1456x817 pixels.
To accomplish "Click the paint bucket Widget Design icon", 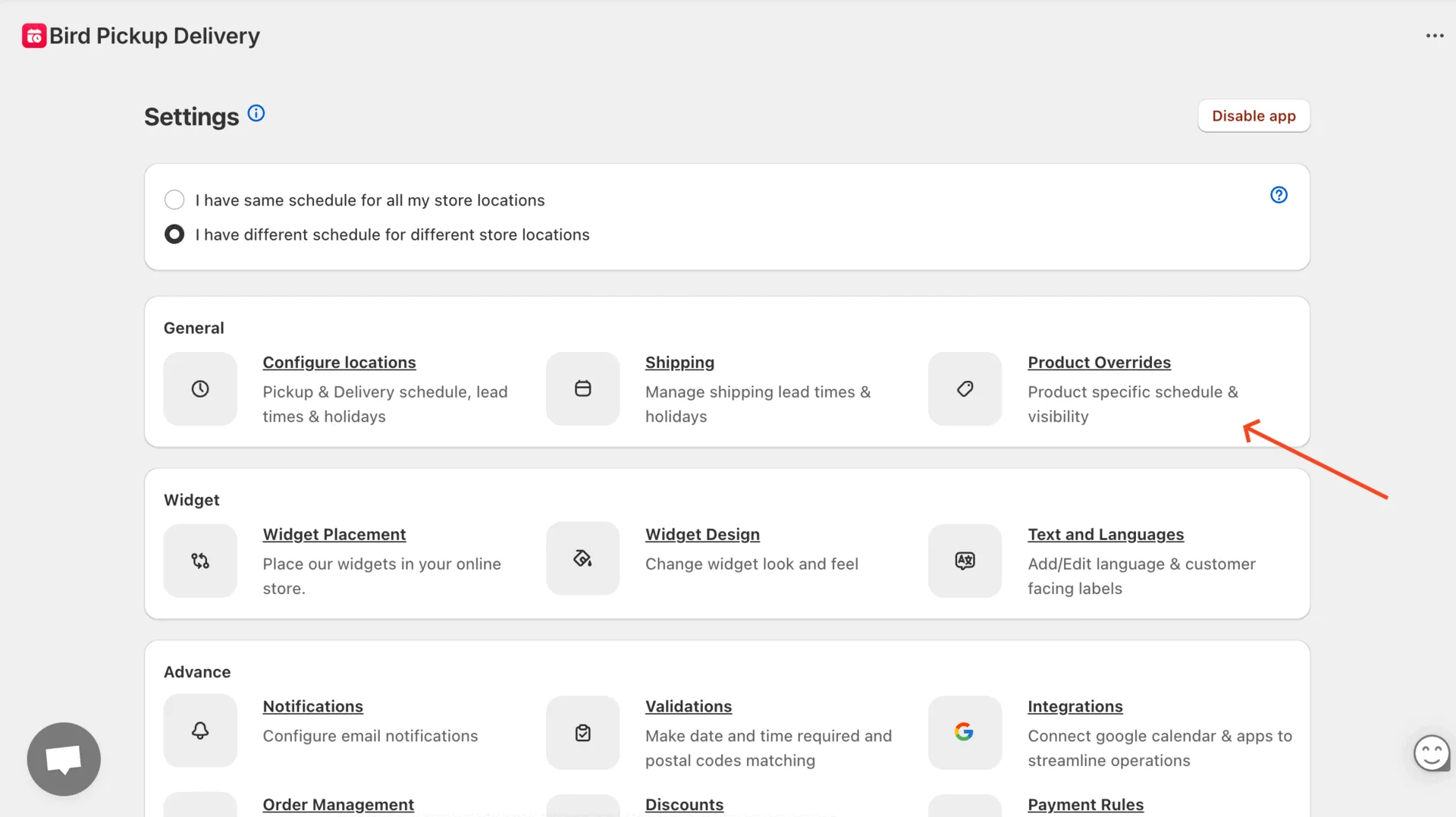I will 582,559.
